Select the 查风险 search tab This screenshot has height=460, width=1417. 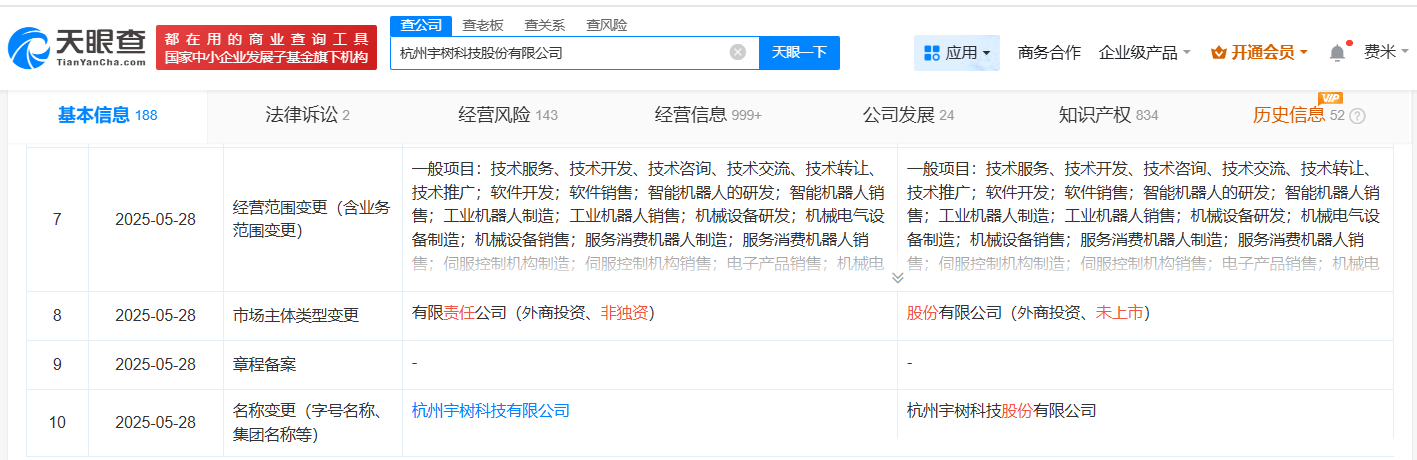coord(607,25)
